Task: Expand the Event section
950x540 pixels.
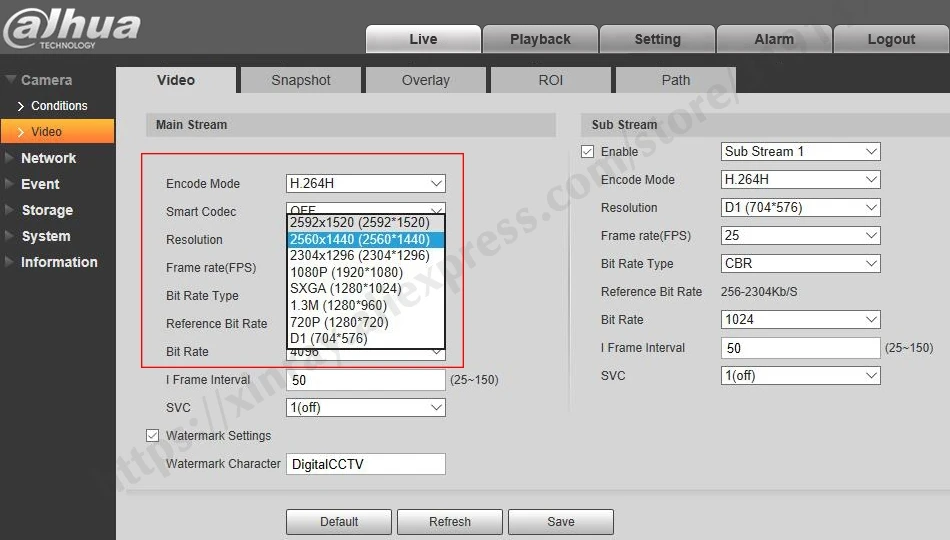Action: pos(32,184)
